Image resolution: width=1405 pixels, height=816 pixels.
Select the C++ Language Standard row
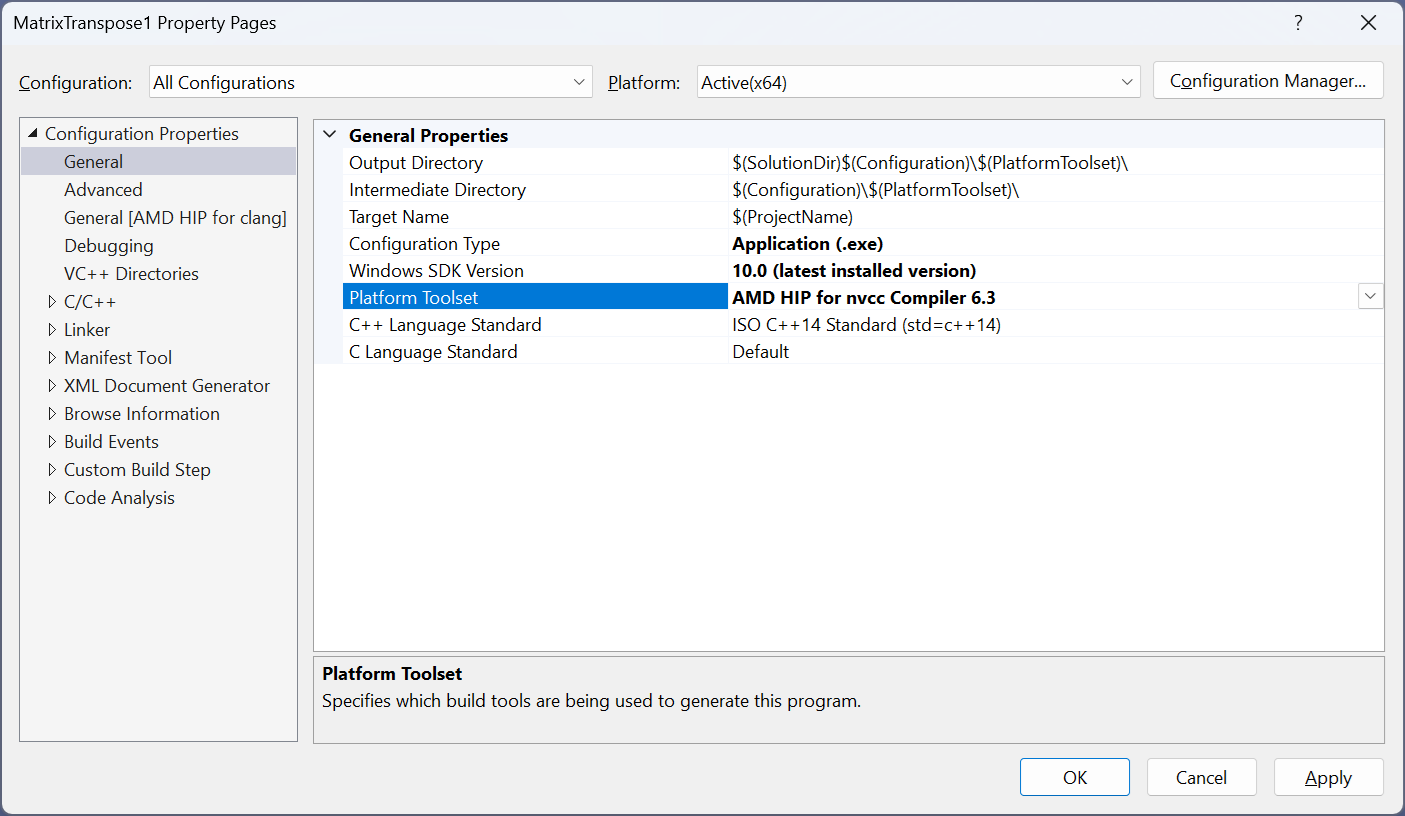click(x=445, y=325)
